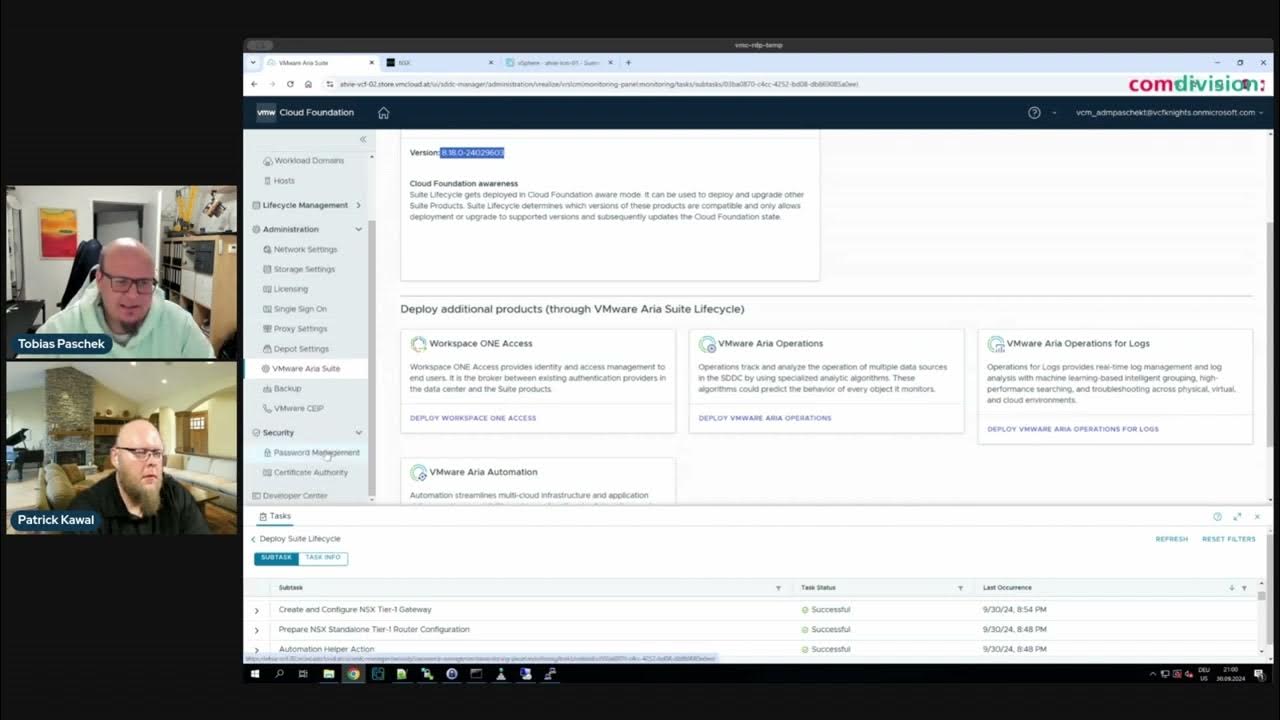Close the Tasks panel
The image size is (1280, 720).
(x=1257, y=517)
